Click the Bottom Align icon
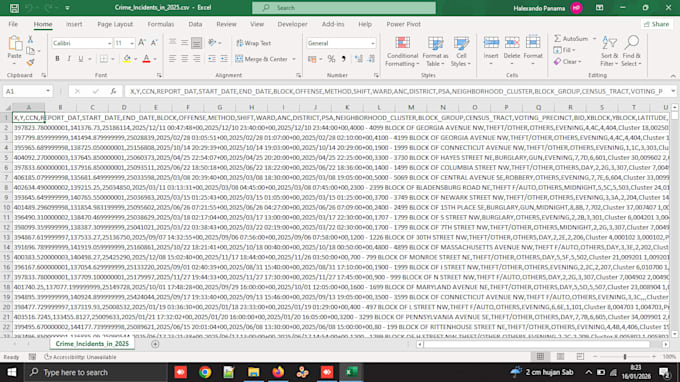Image resolution: width=680 pixels, height=382 pixels. pos(196,43)
